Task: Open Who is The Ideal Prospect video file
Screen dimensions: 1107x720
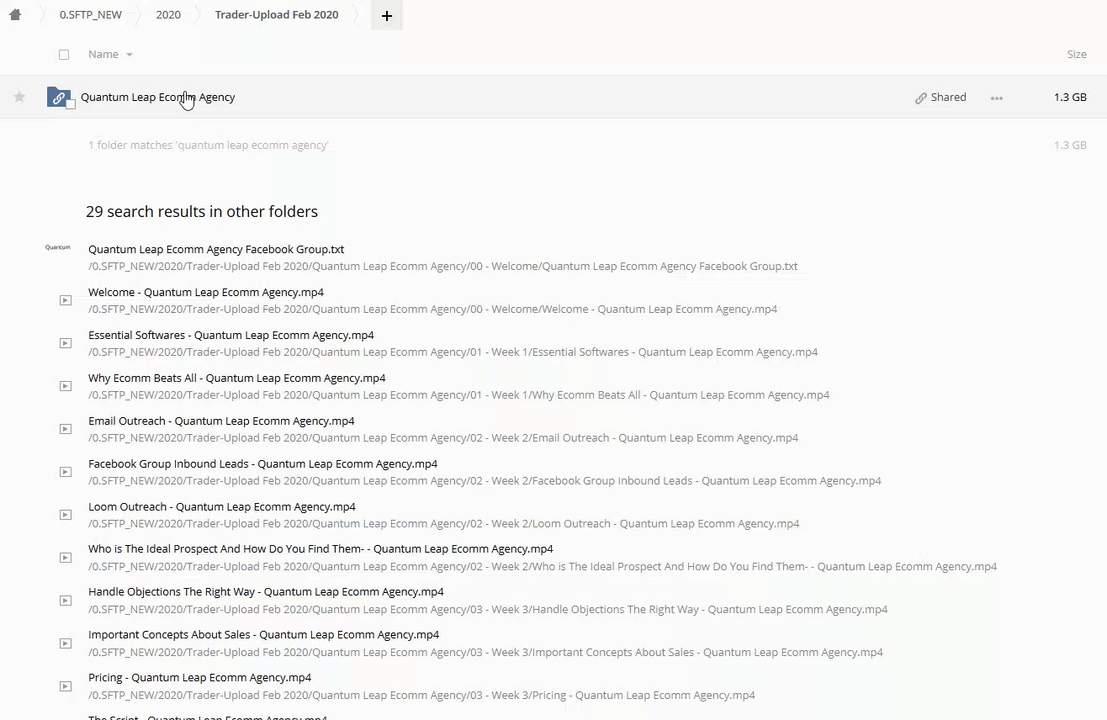Action: tap(321, 548)
